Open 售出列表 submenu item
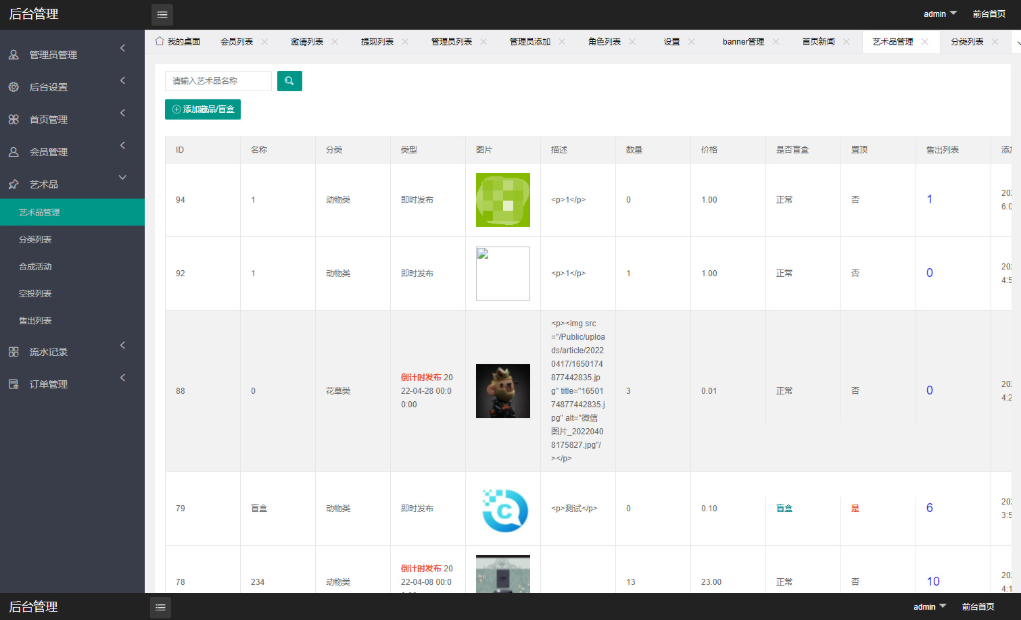Viewport: 1021px width, 620px height. click(x=35, y=320)
